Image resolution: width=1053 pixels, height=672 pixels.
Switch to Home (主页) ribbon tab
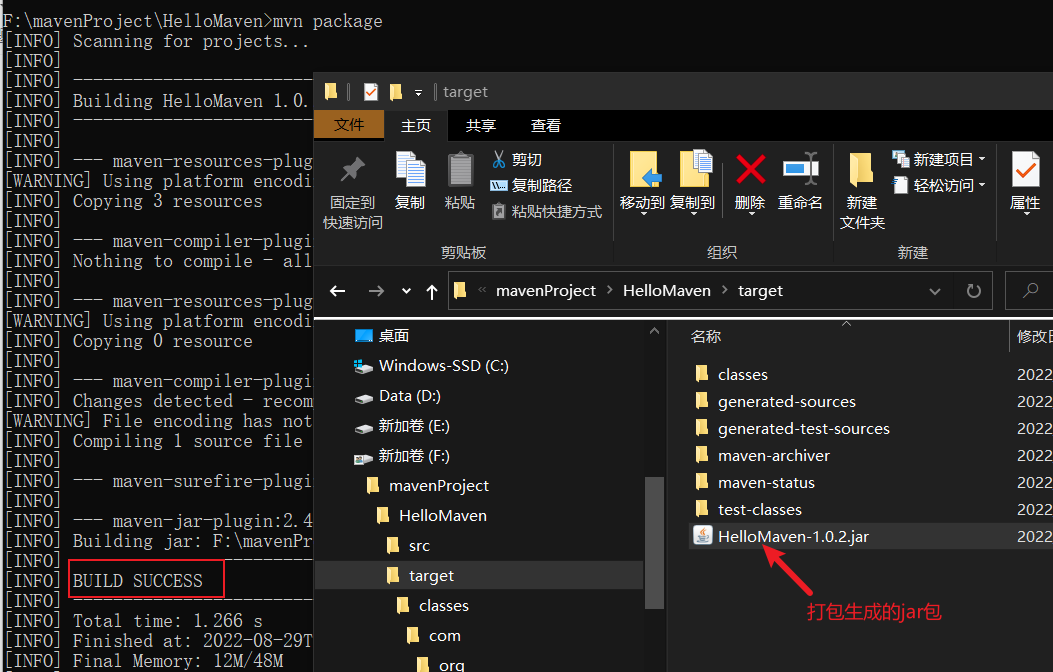pos(416,126)
